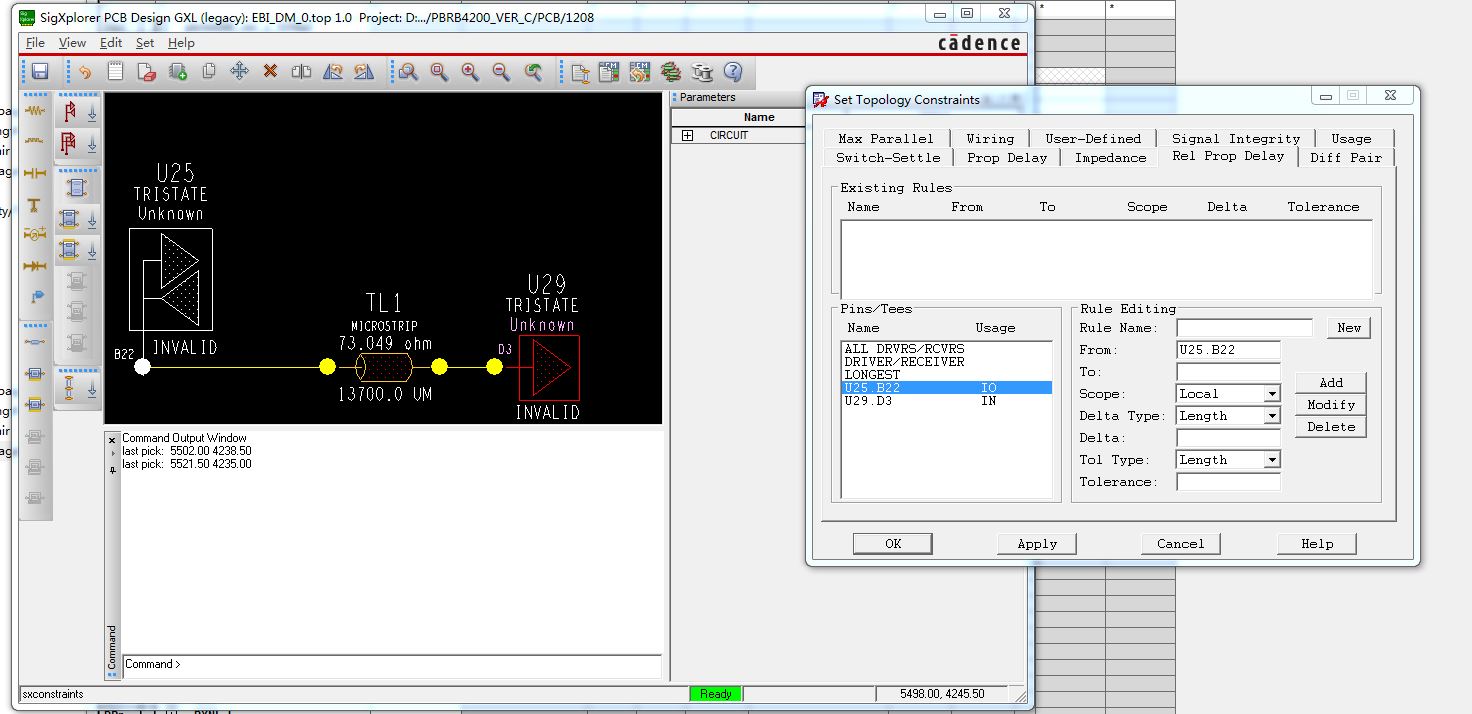Open the Scope dropdown set to Local

coord(1272,394)
